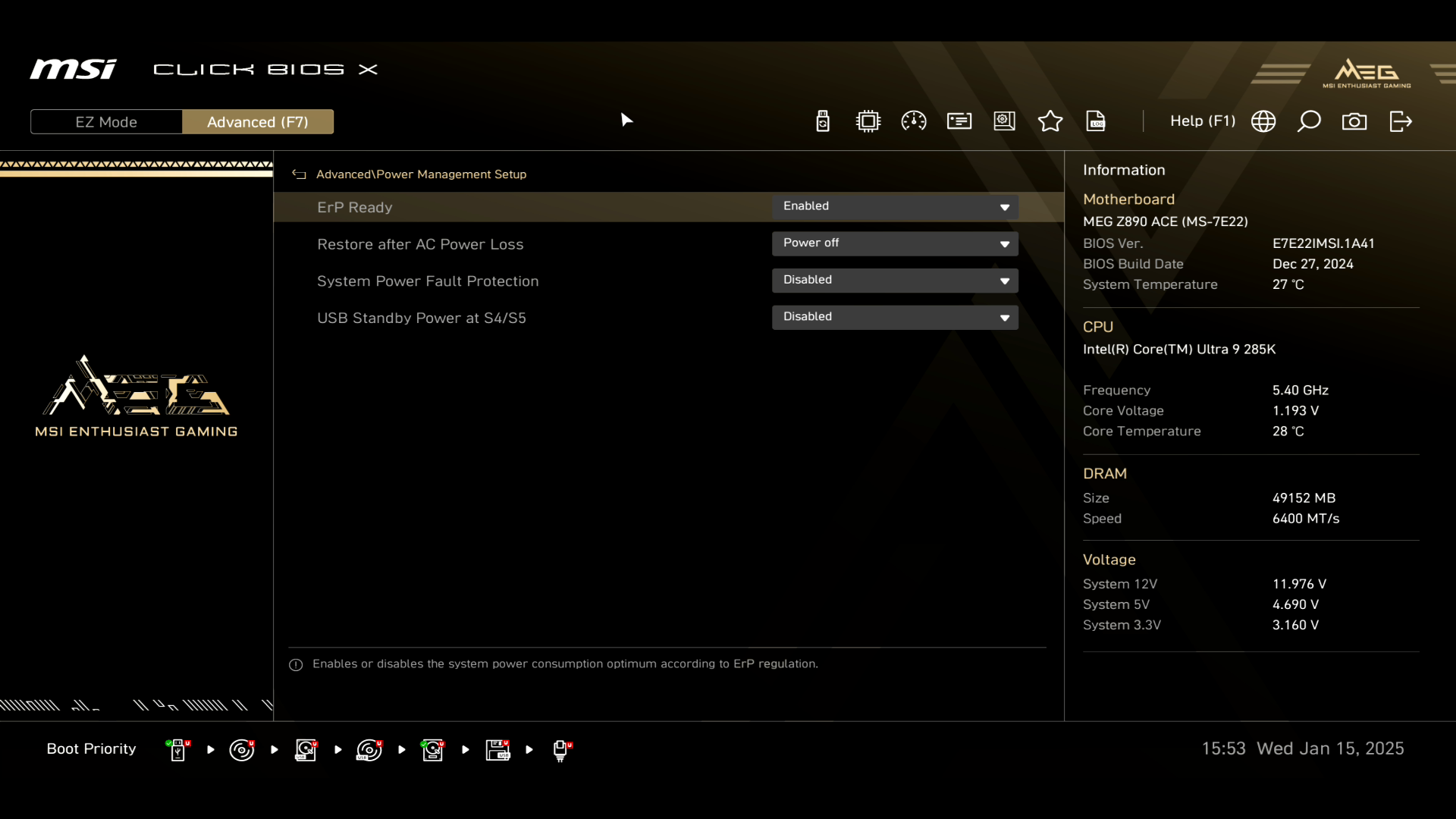The image size is (1456, 819).
Task: Expand Restore after AC Power Loss dropdown
Action: click(x=895, y=243)
